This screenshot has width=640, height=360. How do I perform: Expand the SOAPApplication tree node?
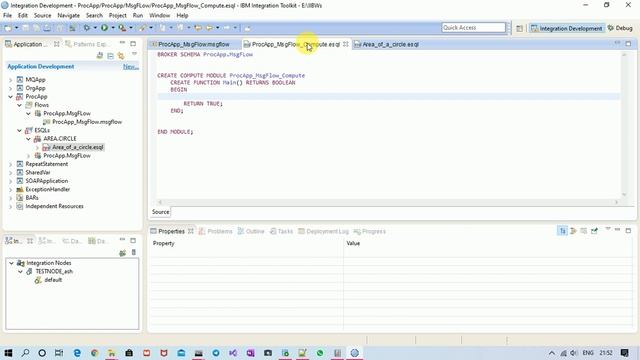[11, 181]
